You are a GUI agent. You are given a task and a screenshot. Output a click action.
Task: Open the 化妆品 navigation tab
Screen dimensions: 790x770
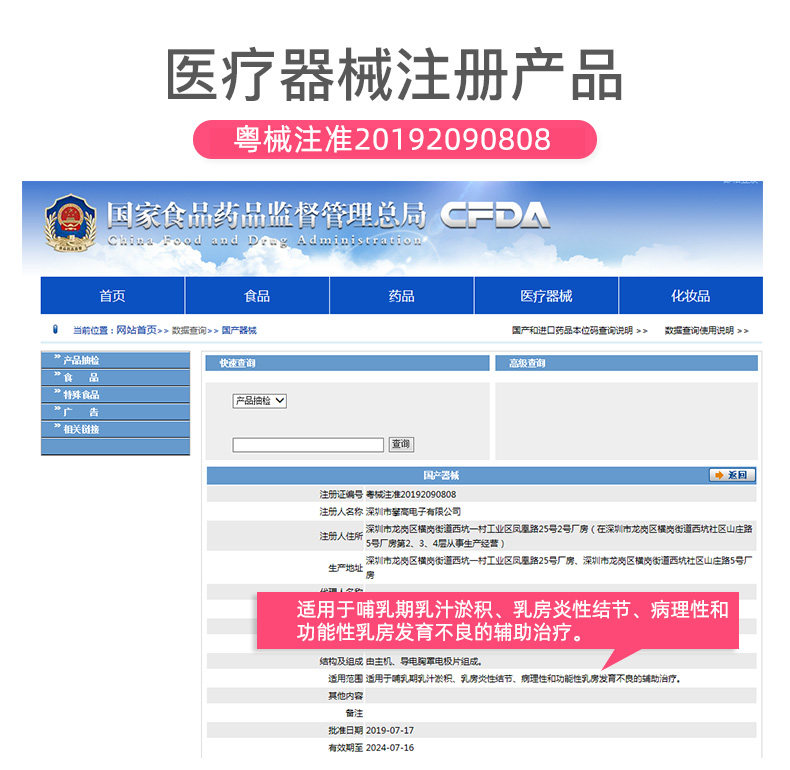point(691,295)
